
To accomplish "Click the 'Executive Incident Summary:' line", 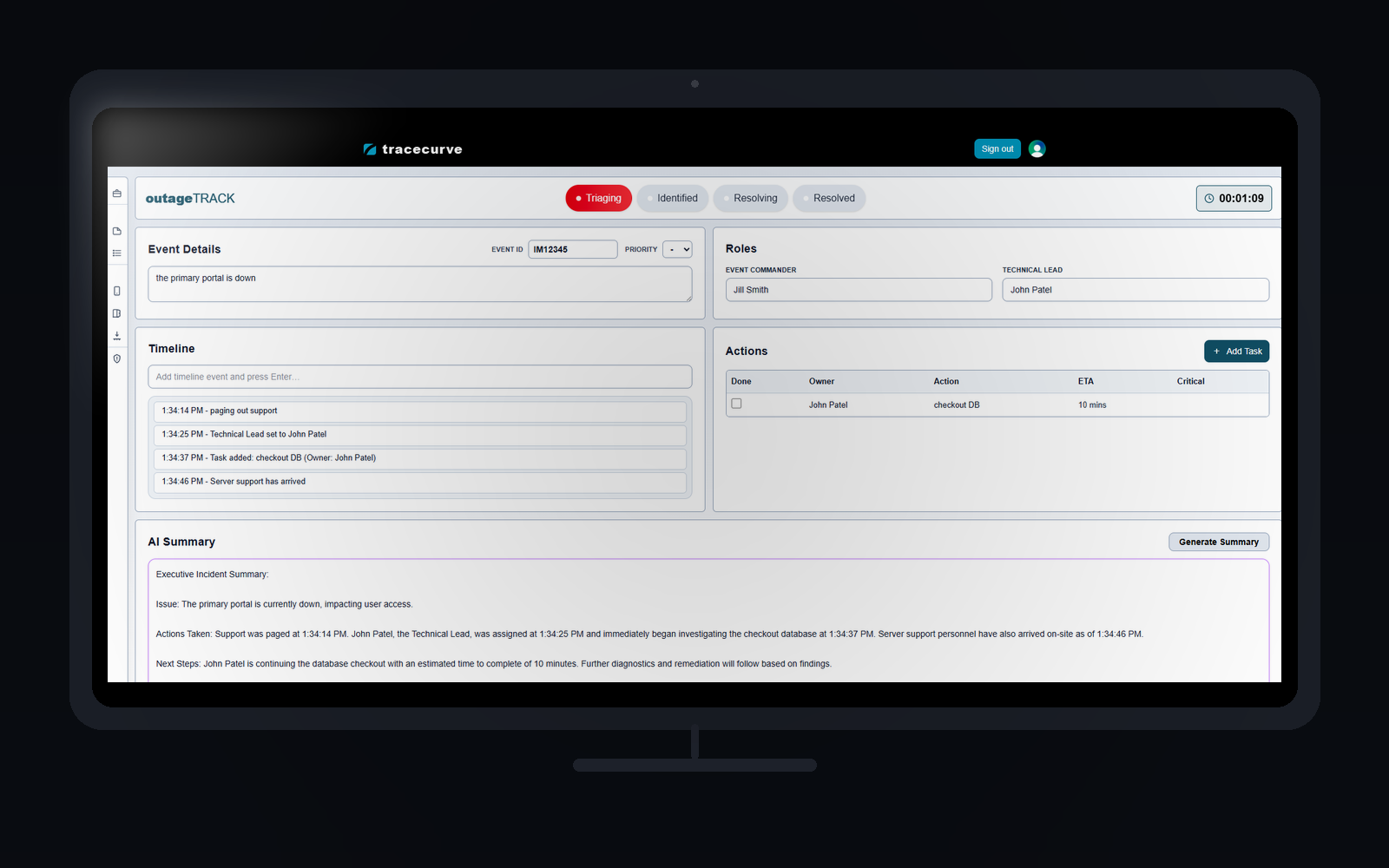I will (212, 575).
